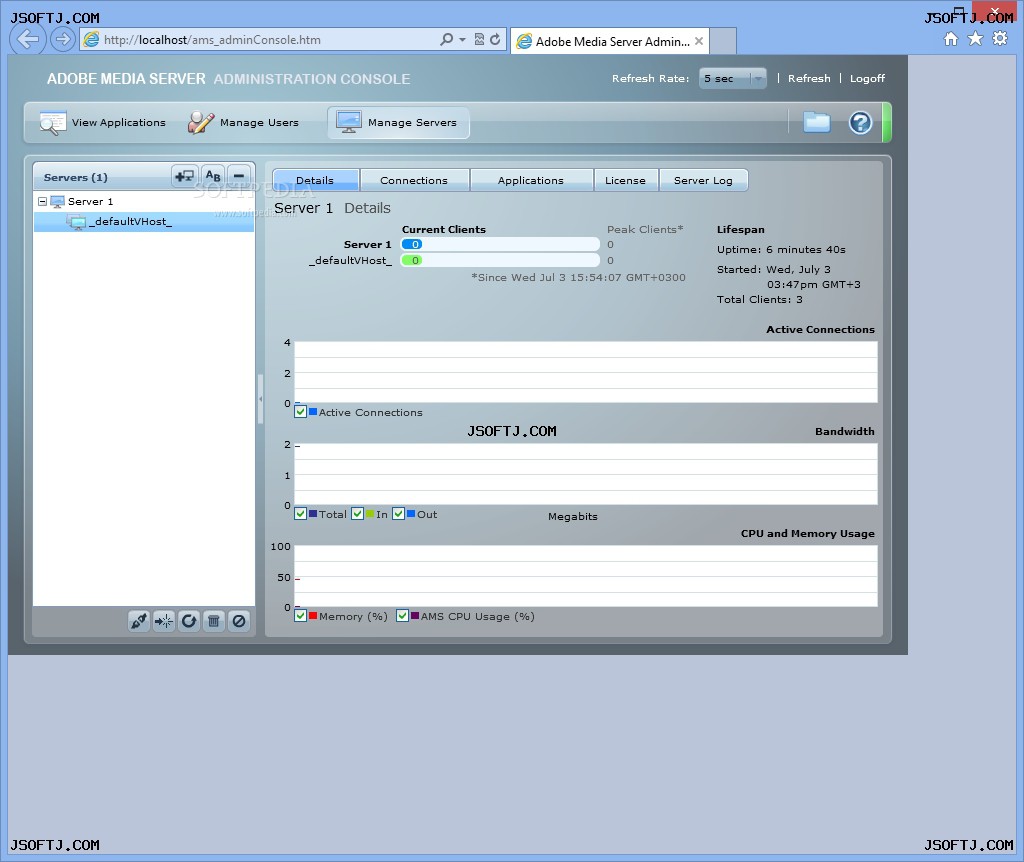Reload page with address bar refresh icon
The height and width of the screenshot is (862, 1024).
pos(495,39)
